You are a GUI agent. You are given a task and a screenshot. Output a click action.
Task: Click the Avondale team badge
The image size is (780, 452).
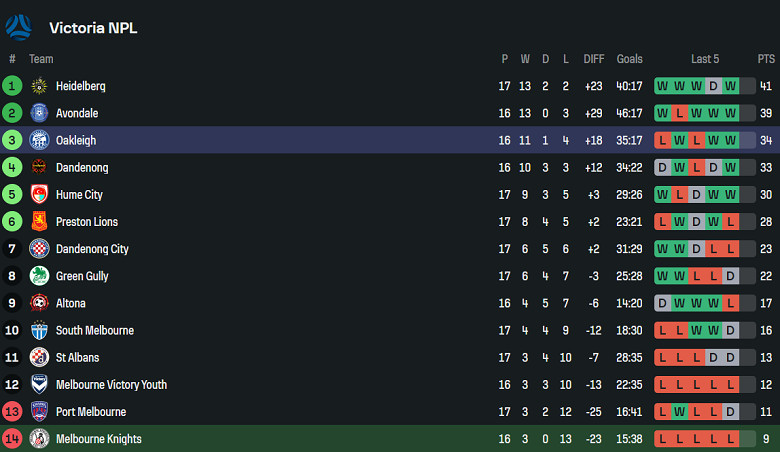click(x=39, y=113)
